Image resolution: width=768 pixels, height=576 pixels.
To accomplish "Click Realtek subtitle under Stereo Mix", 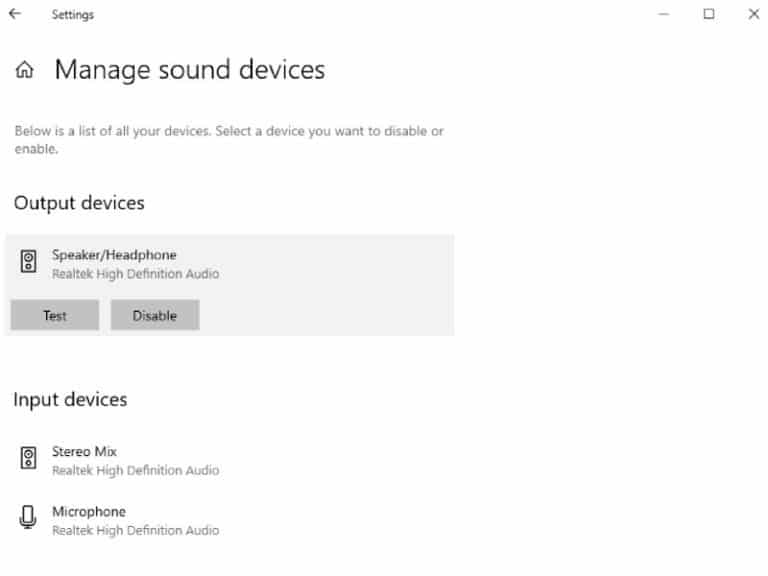I will [x=135, y=470].
